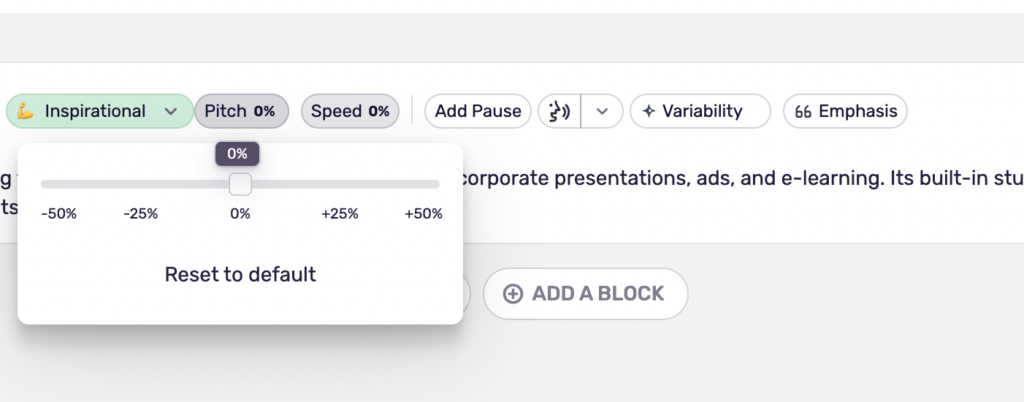Select the -25% label under the slider
This screenshot has height=402, width=1024.
(x=141, y=214)
